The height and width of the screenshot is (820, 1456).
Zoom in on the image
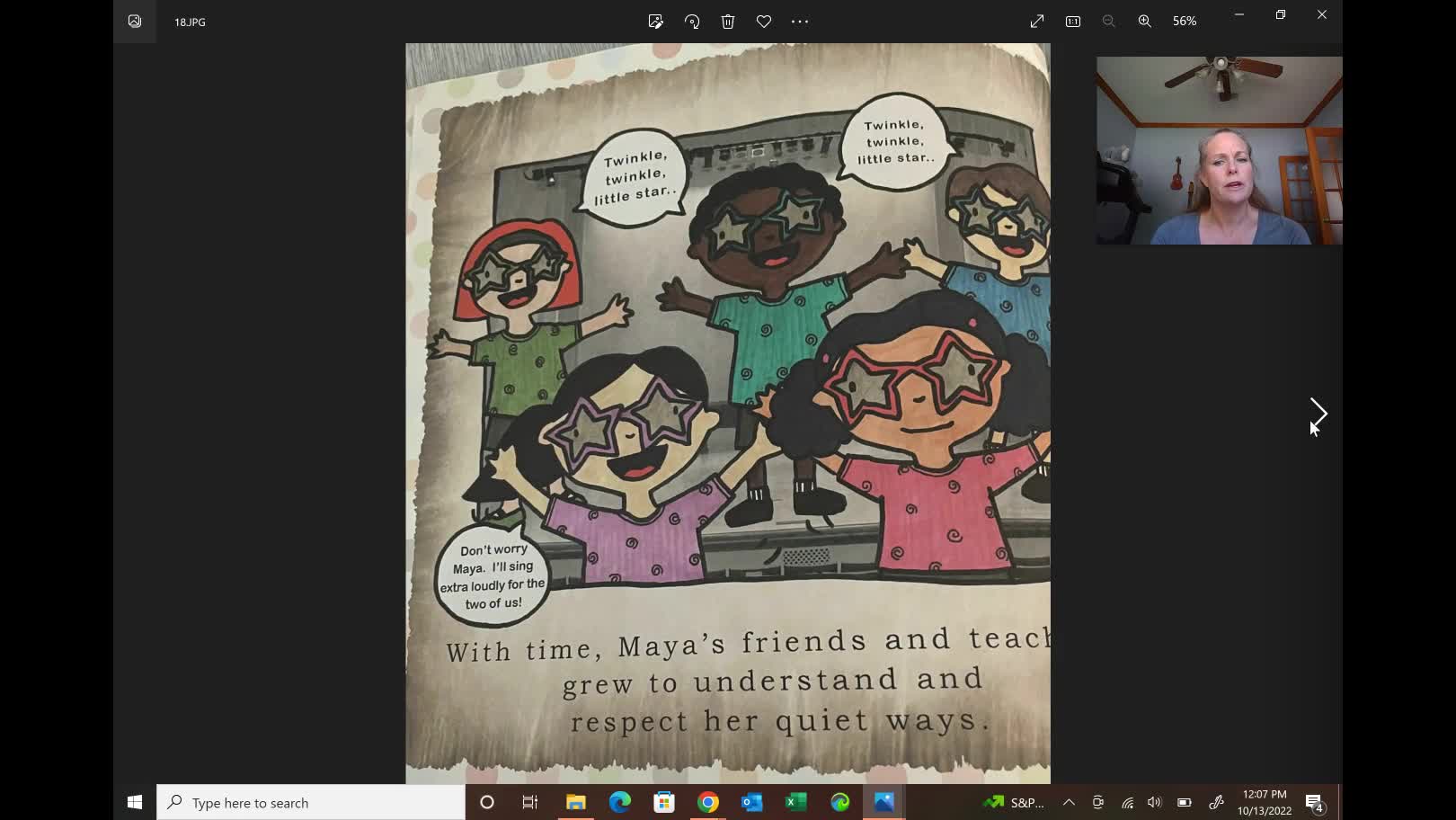pyautogui.click(x=1145, y=22)
